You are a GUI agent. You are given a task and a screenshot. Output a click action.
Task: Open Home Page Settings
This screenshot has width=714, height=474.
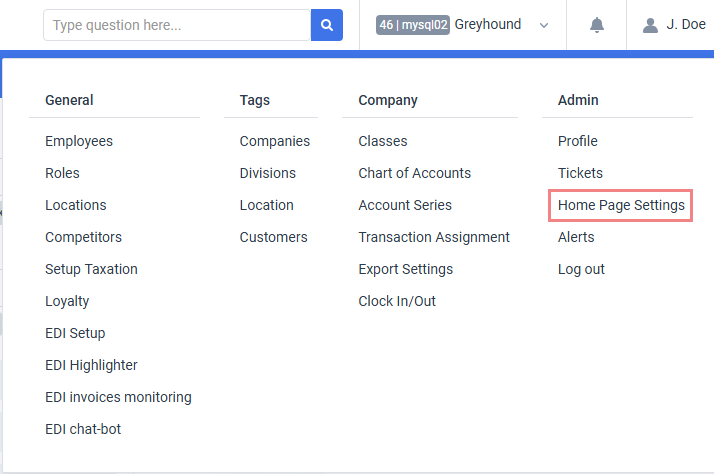click(621, 205)
